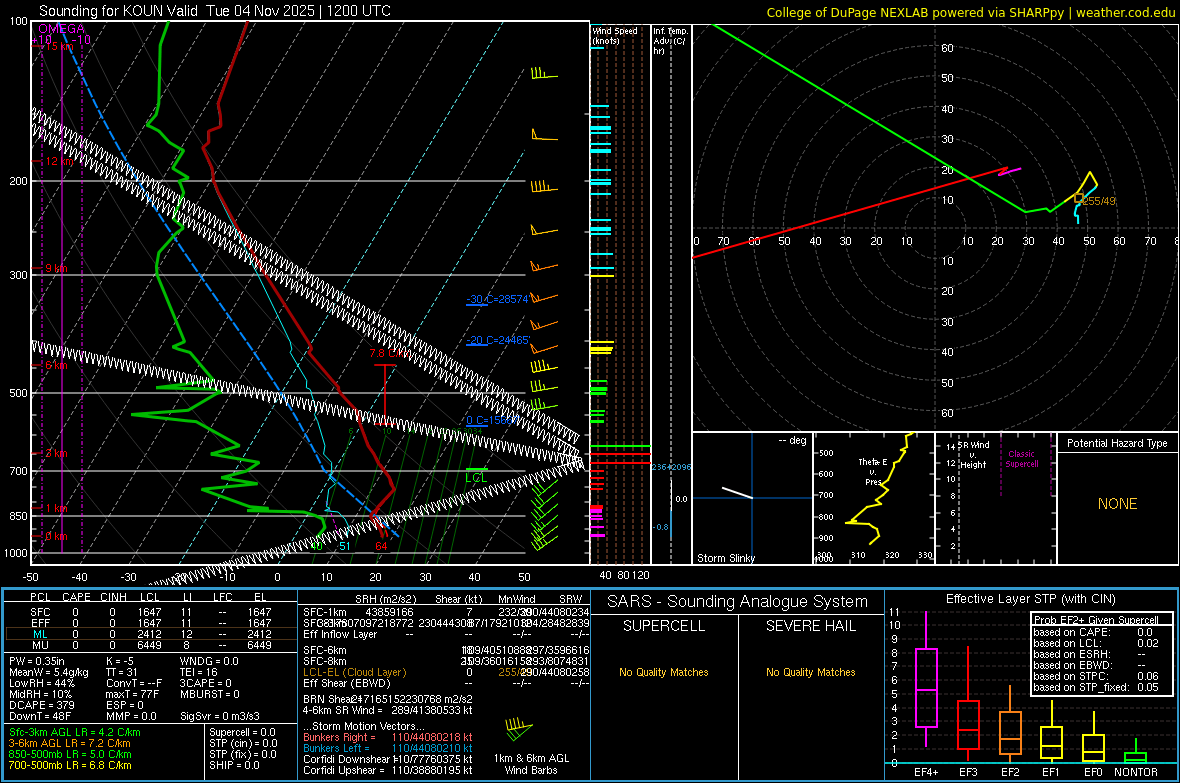Click the Inf. Temp. Adv. panel header
The height and width of the screenshot is (783, 1180).
669,41
